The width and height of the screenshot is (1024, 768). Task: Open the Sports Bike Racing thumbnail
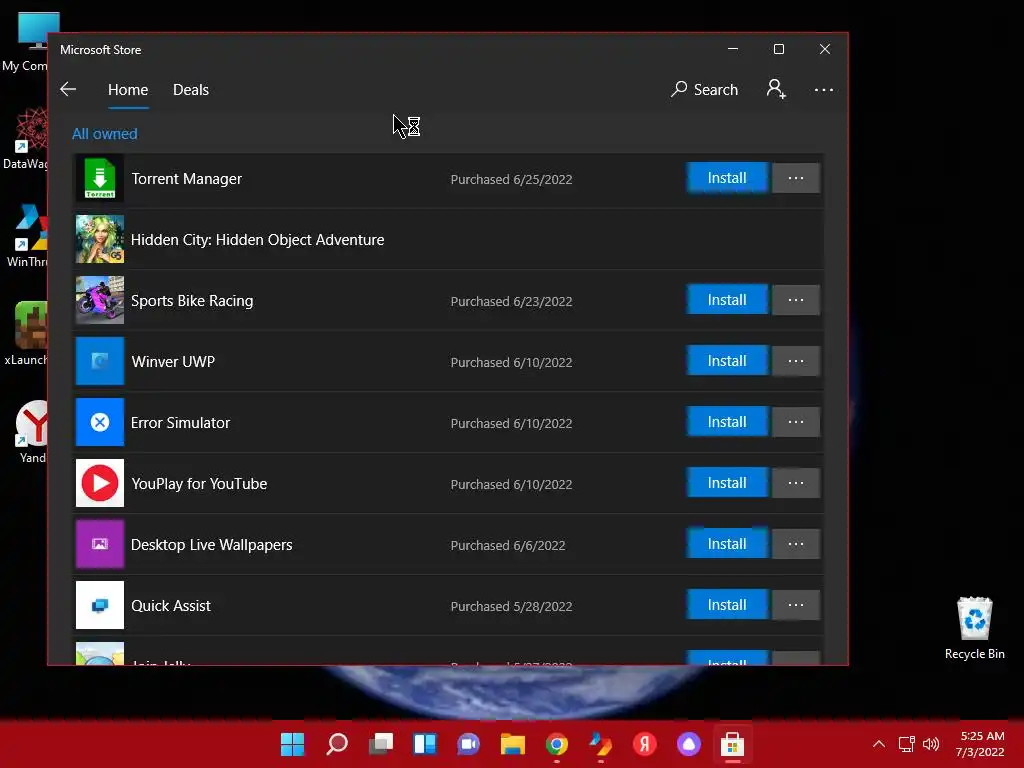coord(100,300)
